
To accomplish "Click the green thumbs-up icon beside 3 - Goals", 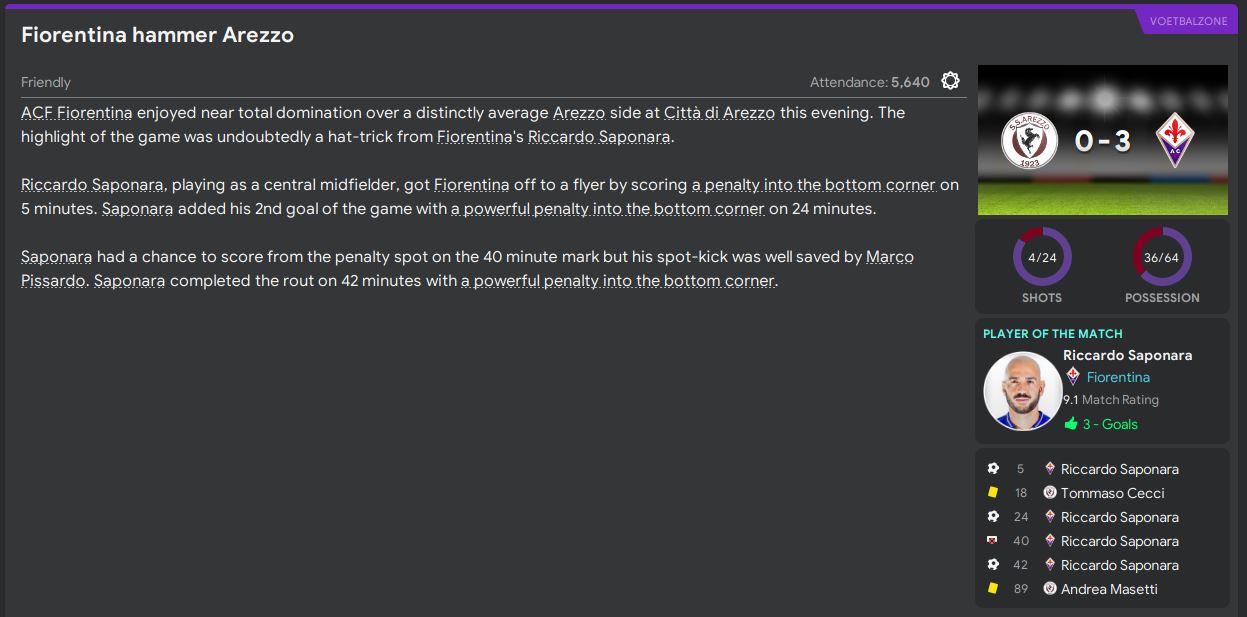I will 1071,424.
